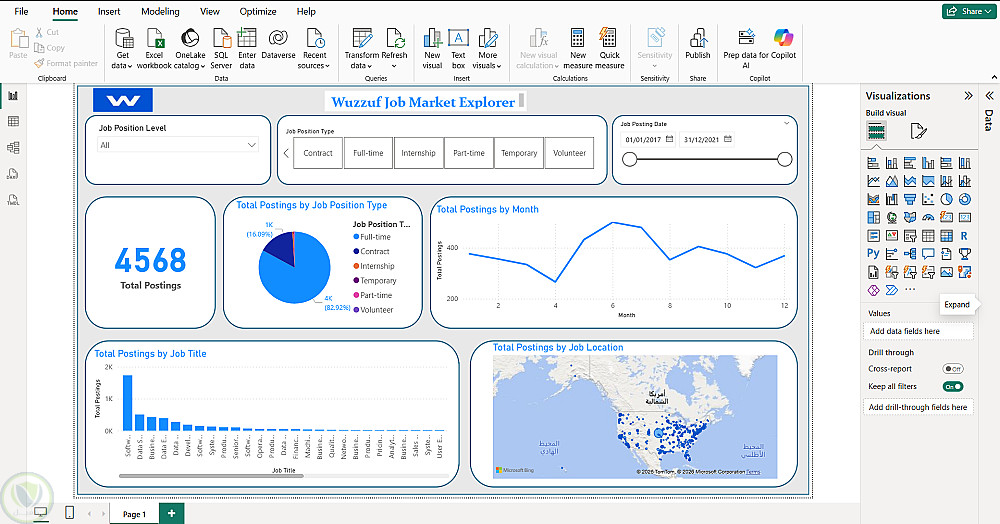The height and width of the screenshot is (524, 1000).
Task: Select the trophy Metrics visual icon
Action: pyautogui.click(x=965, y=254)
